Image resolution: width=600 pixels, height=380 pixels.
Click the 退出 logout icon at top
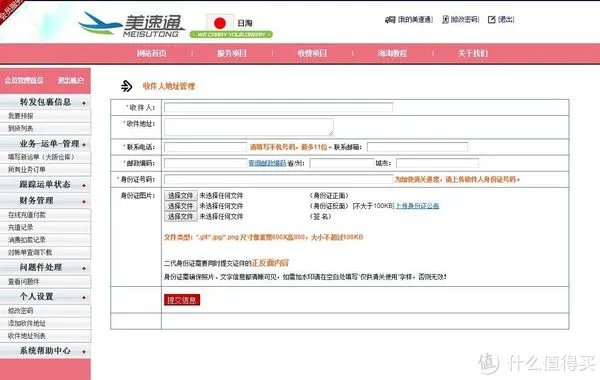492,20
